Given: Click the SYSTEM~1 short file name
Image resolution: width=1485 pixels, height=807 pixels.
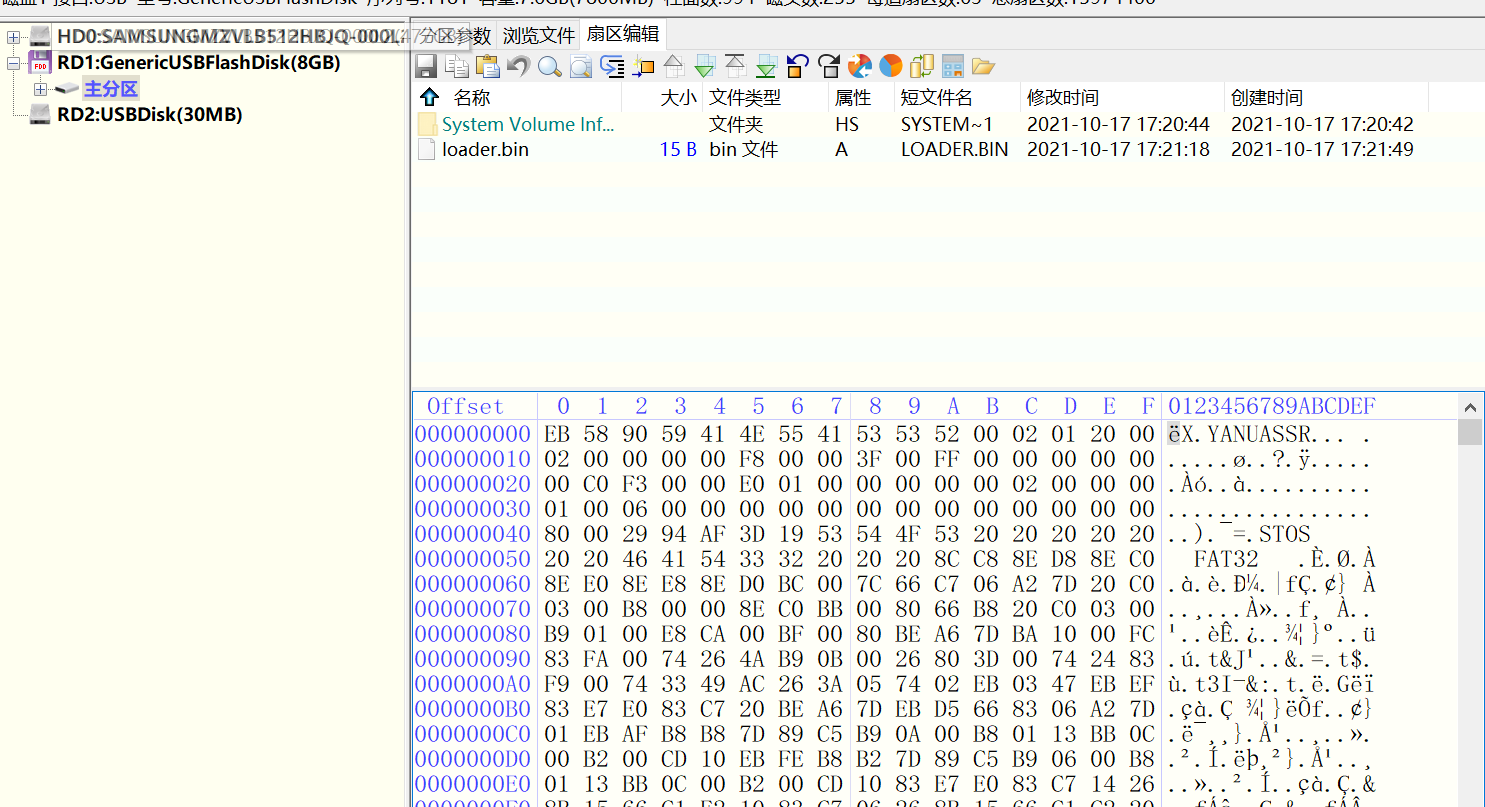Looking at the screenshot, I should coord(947,124).
